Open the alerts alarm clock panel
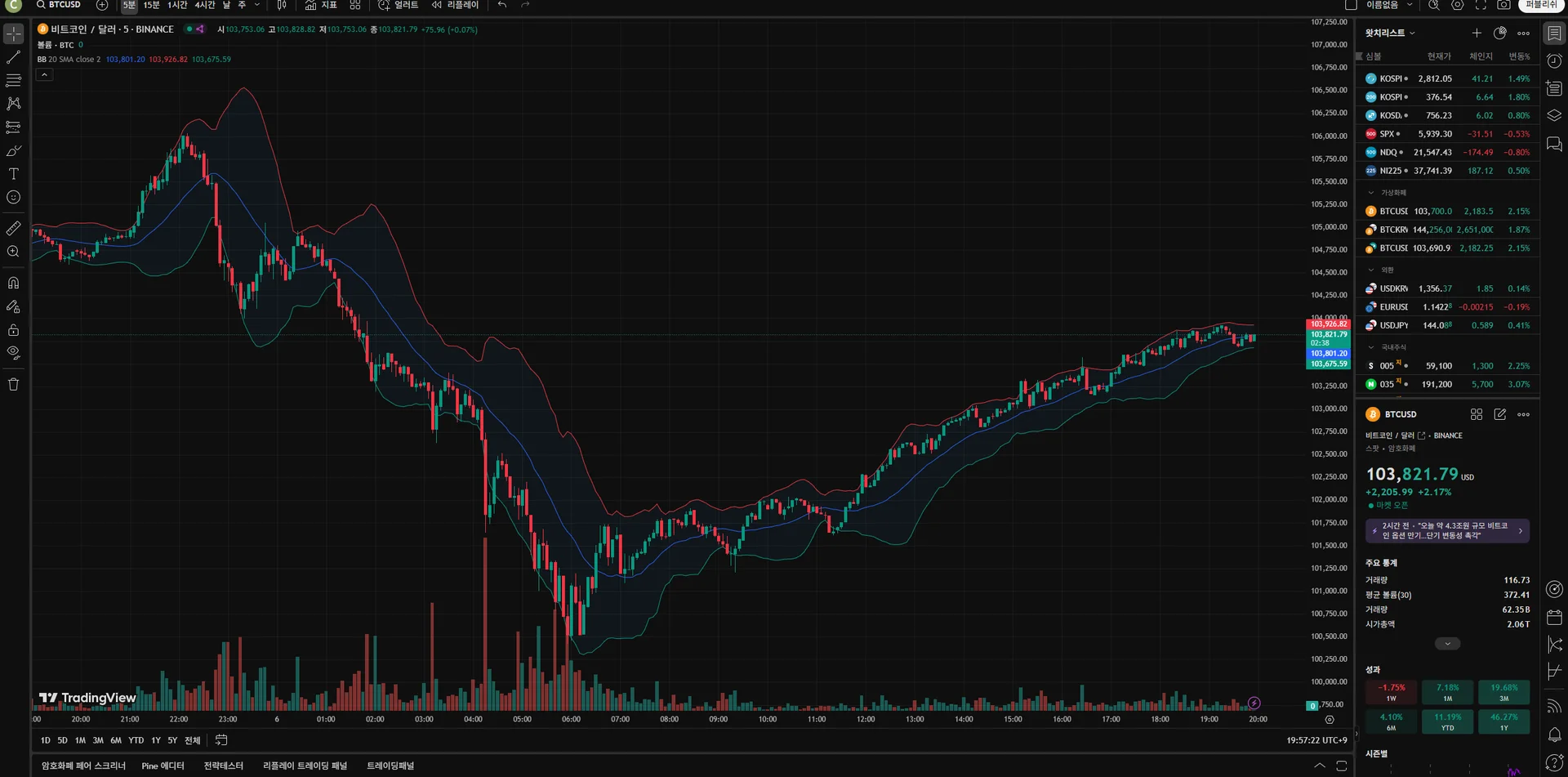Screen dimensions: 1568x777 click(1554, 61)
